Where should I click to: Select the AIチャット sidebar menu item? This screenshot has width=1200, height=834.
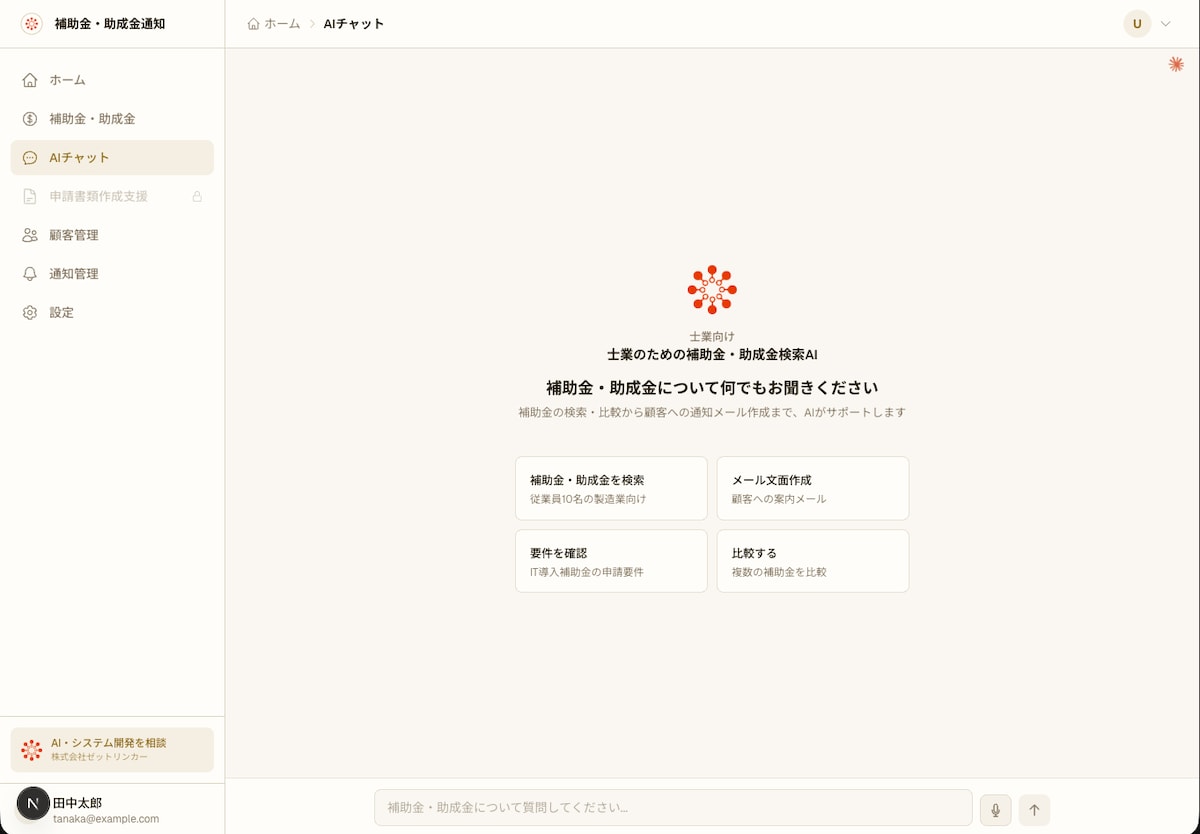(x=112, y=158)
